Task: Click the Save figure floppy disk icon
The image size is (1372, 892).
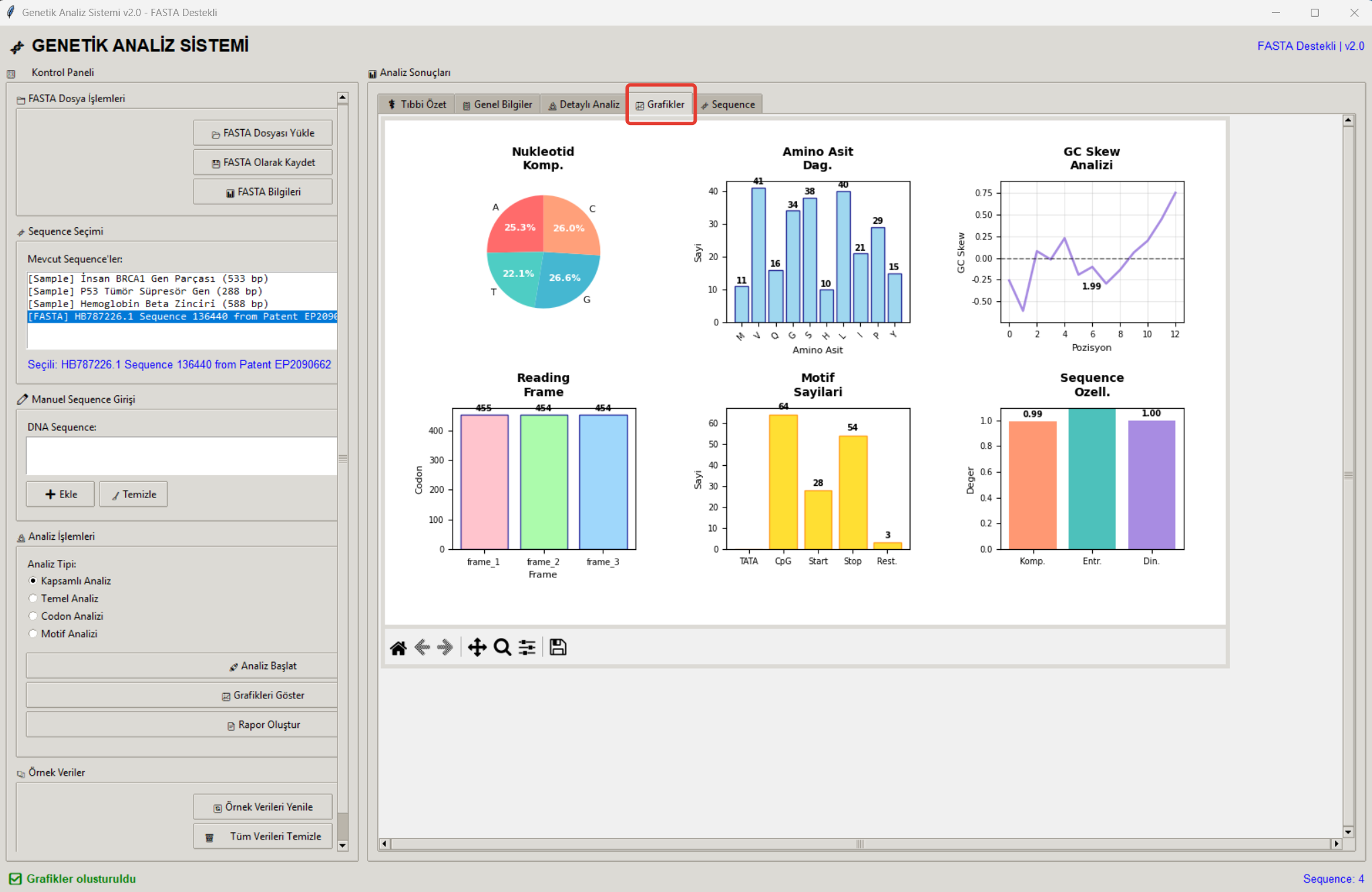Action: 558,647
